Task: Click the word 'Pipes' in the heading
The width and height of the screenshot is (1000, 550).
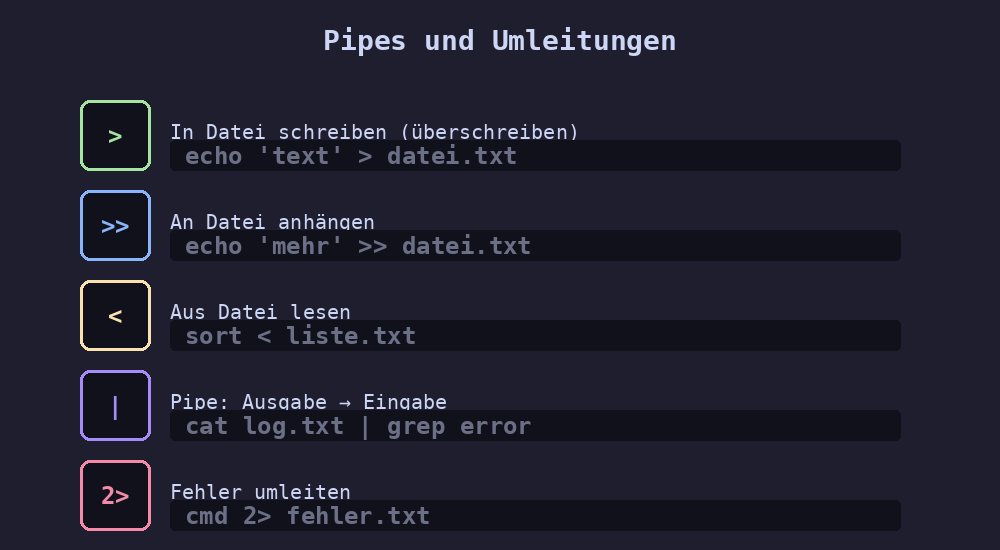Action: 364,41
